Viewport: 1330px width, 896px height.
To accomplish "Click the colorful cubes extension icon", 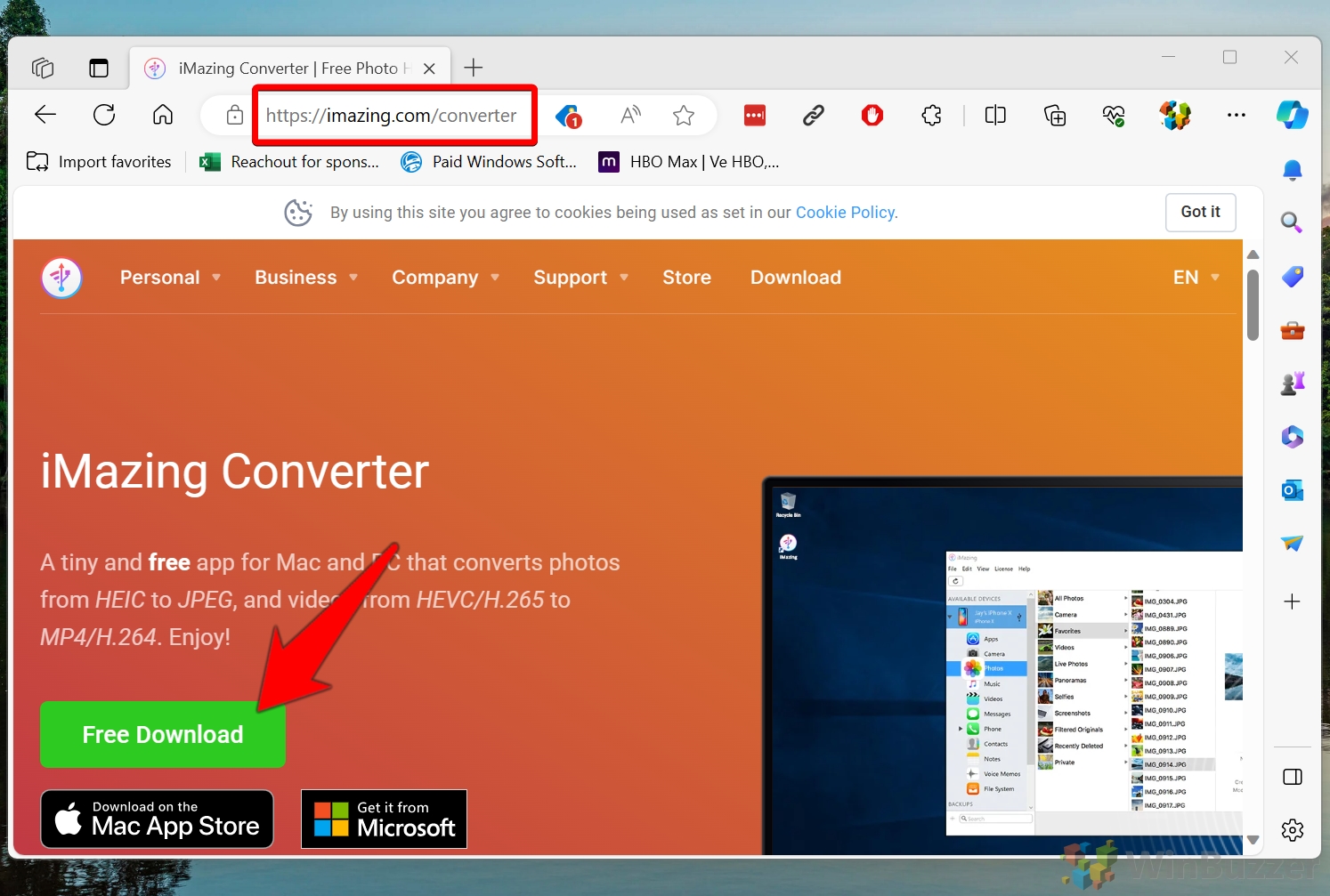I will 1175,115.
